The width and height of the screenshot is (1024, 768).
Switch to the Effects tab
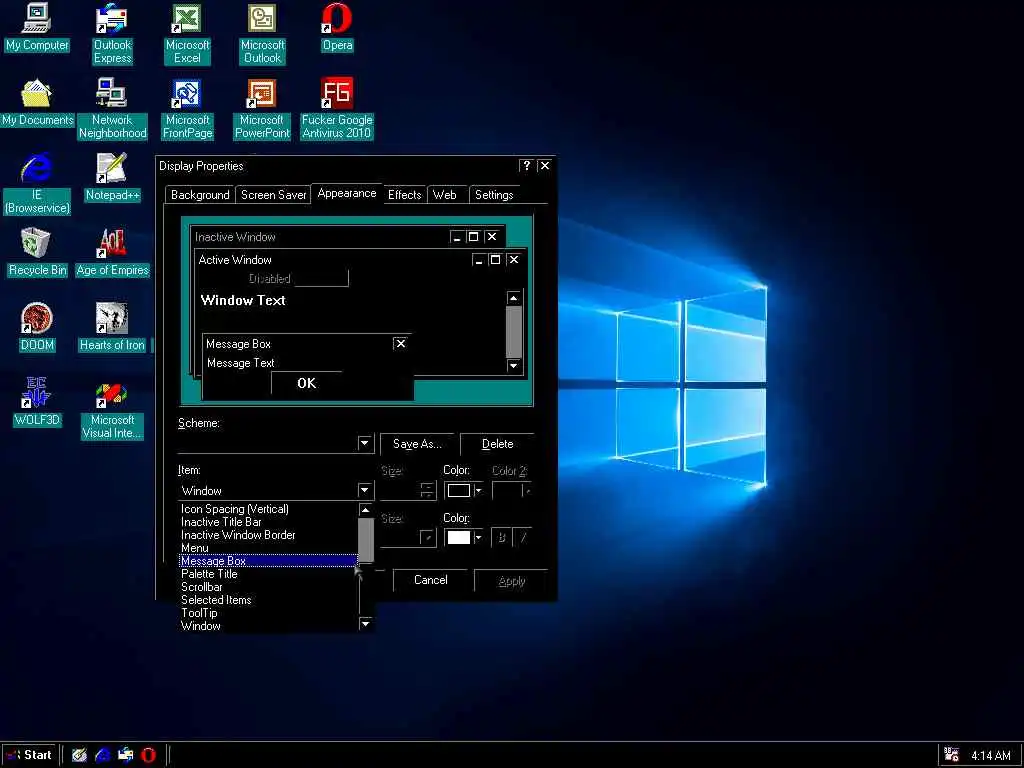tap(405, 195)
